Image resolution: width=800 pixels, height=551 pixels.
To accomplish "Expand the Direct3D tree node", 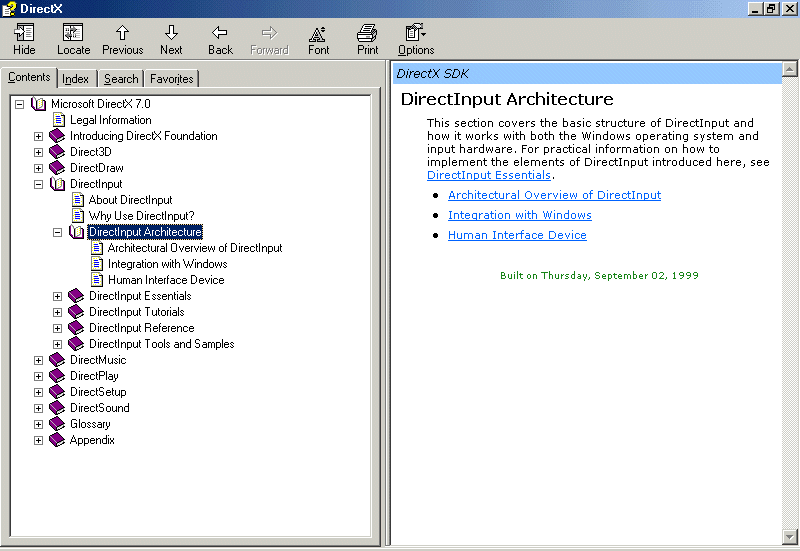I will [x=38, y=152].
